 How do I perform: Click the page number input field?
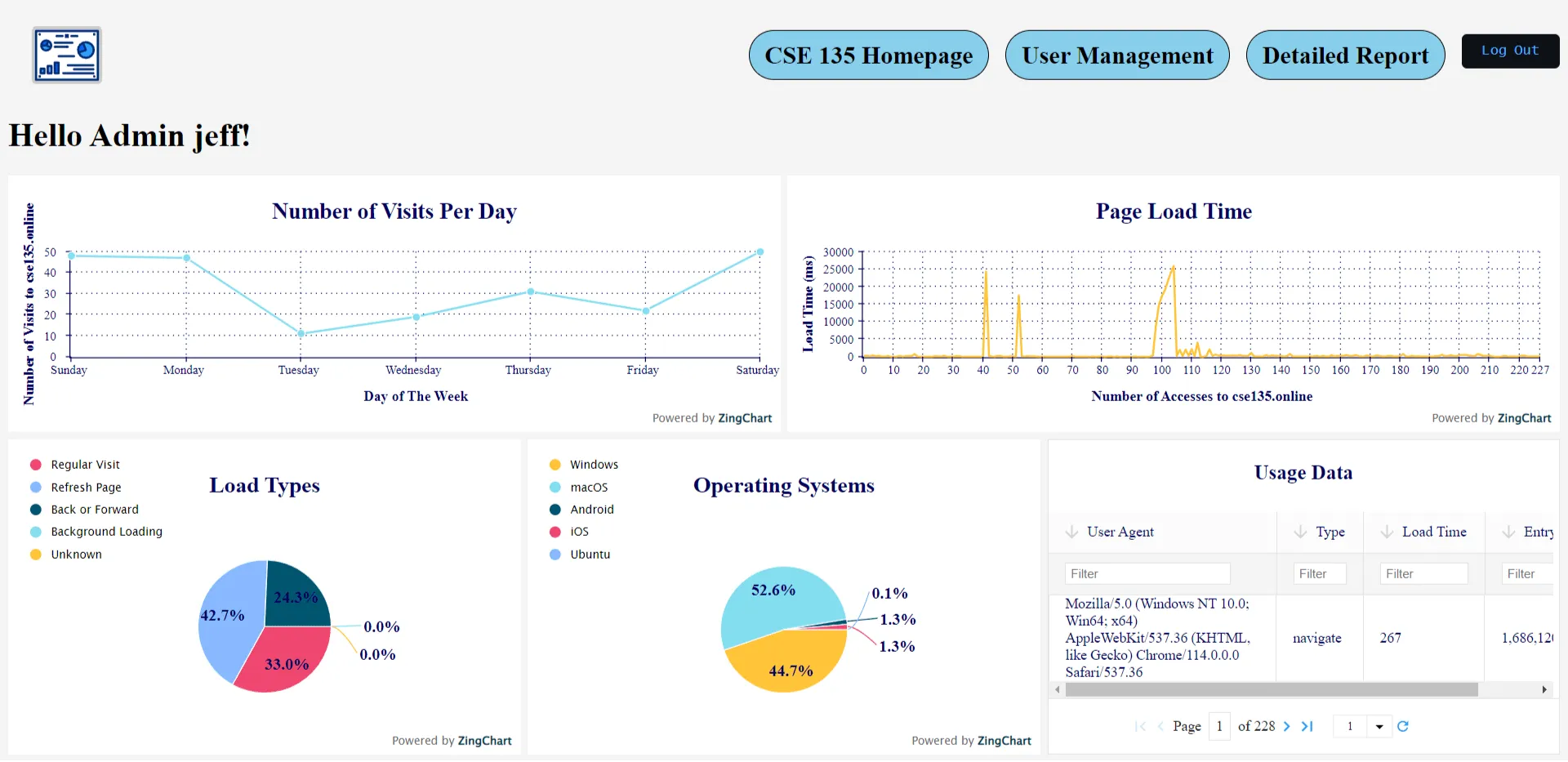[x=1219, y=726]
